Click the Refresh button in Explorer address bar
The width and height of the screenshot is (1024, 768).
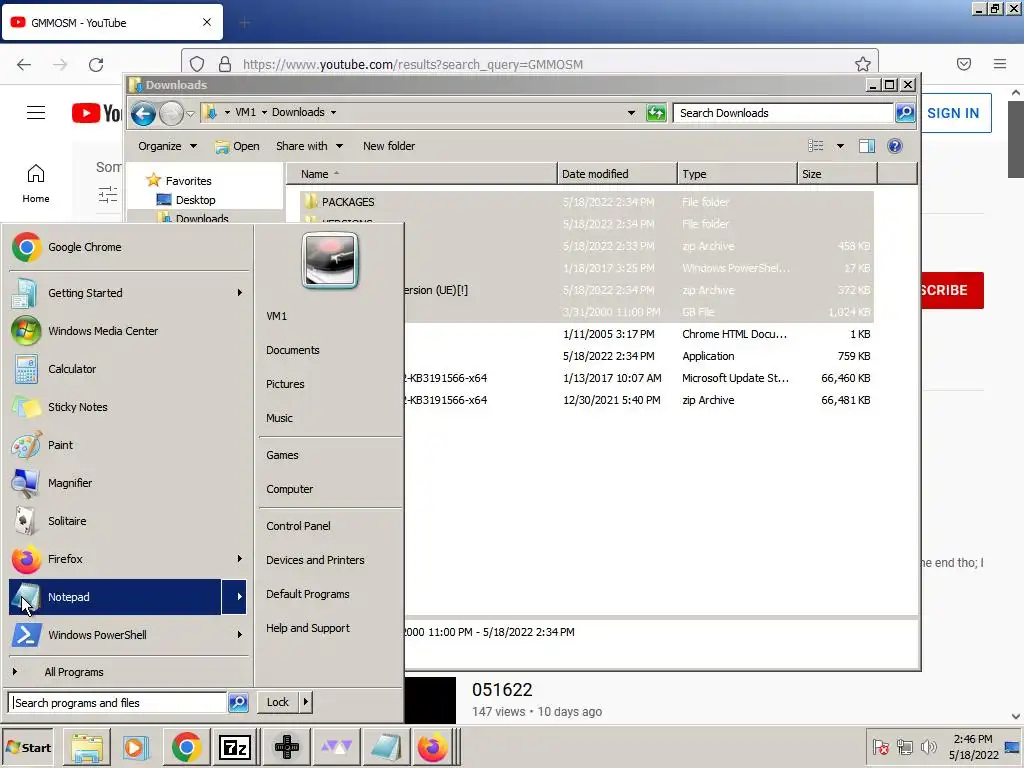pyautogui.click(x=656, y=113)
